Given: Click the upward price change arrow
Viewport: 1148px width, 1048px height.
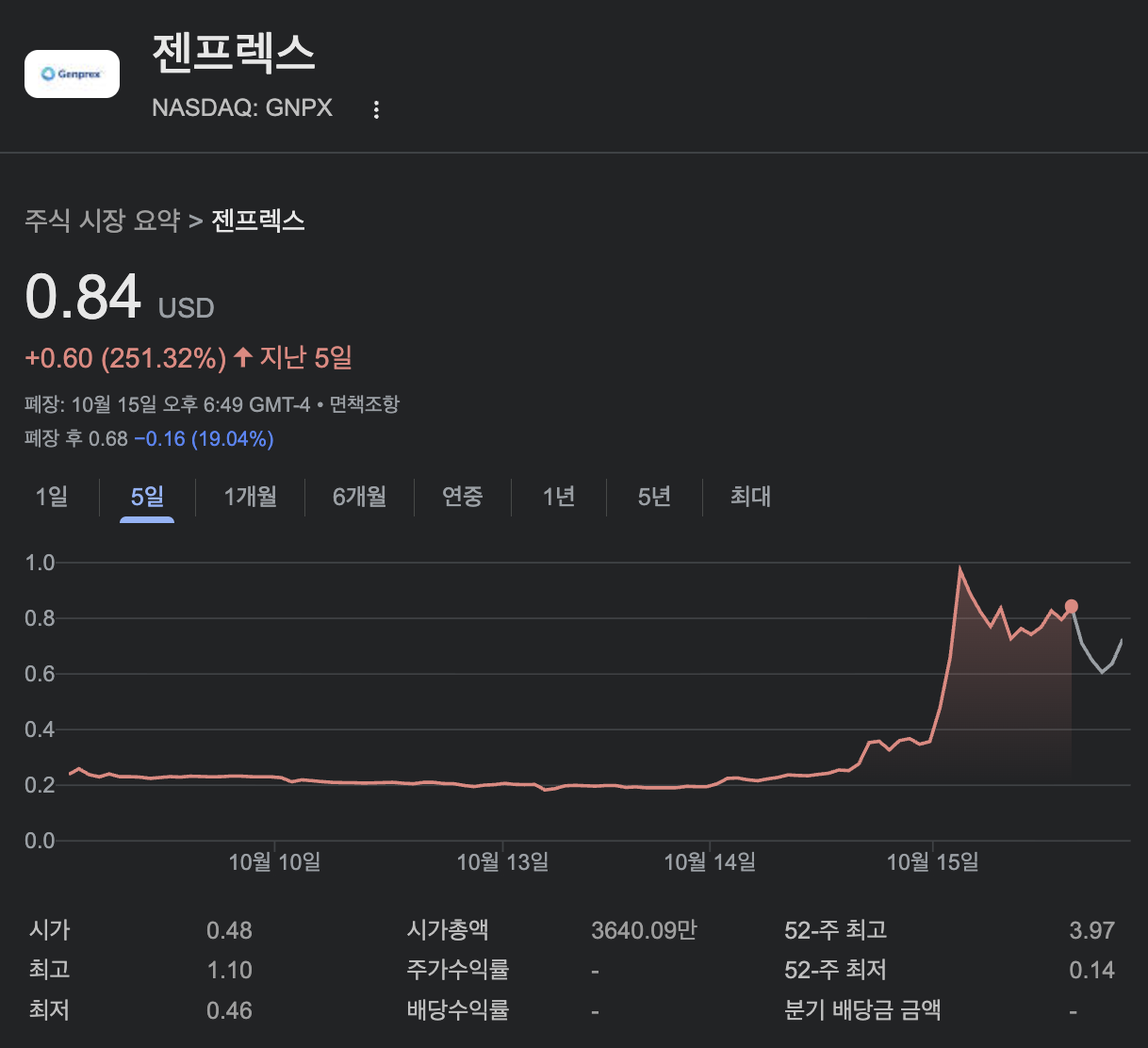Looking at the screenshot, I should pos(243,357).
